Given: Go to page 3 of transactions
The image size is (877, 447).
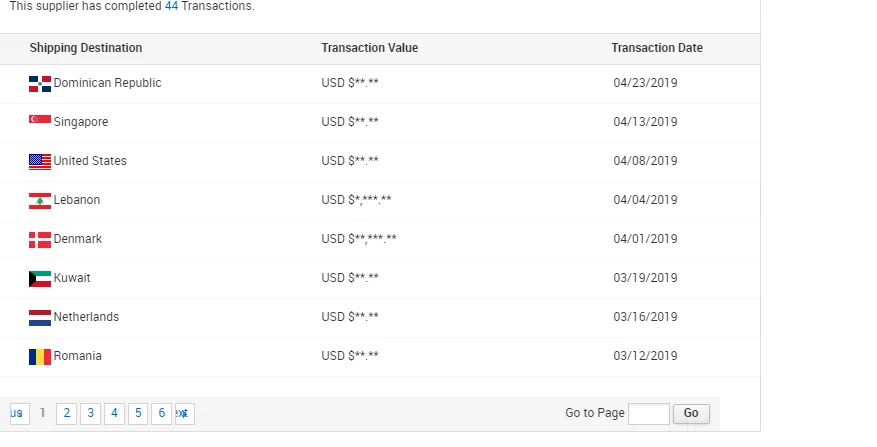Looking at the screenshot, I should [x=90, y=413].
